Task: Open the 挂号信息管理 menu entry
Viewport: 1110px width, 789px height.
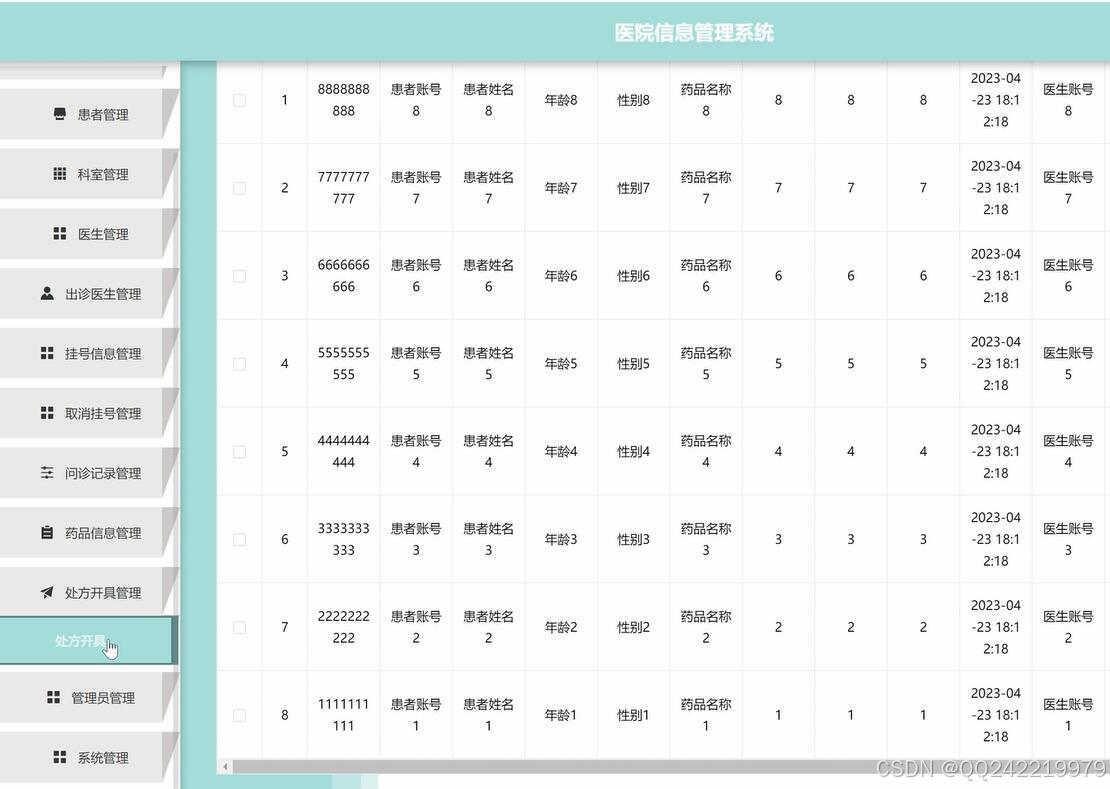Action: [88, 354]
